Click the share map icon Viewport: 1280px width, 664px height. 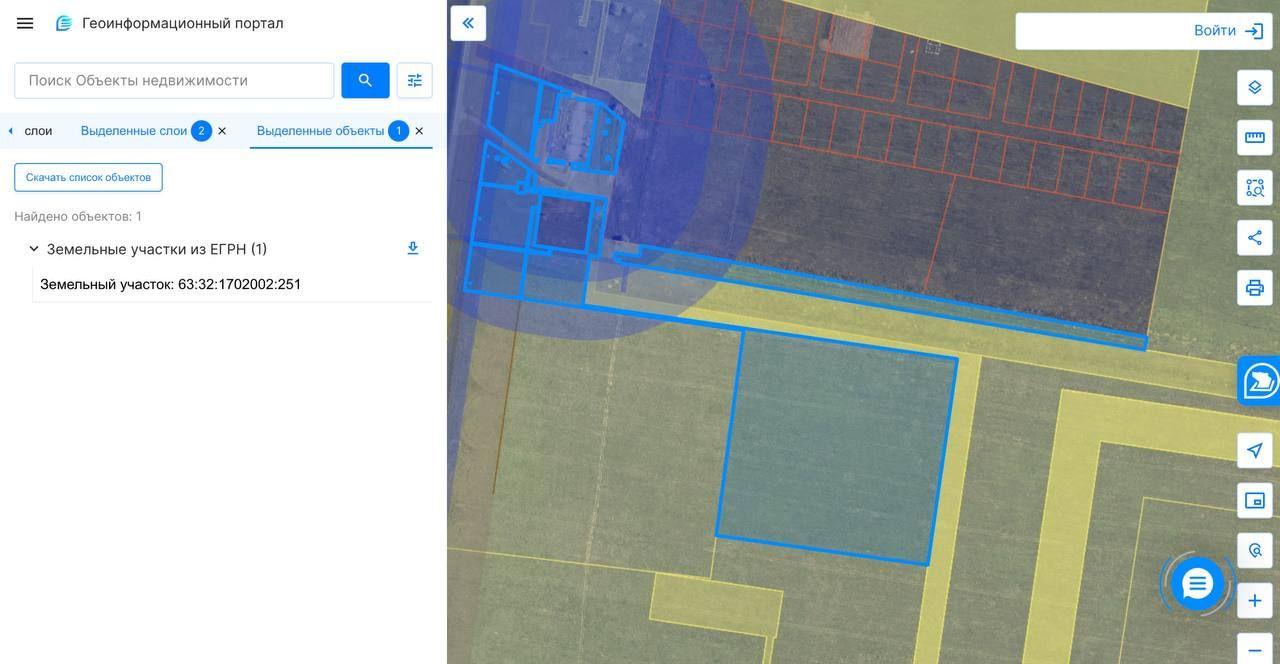click(1255, 237)
